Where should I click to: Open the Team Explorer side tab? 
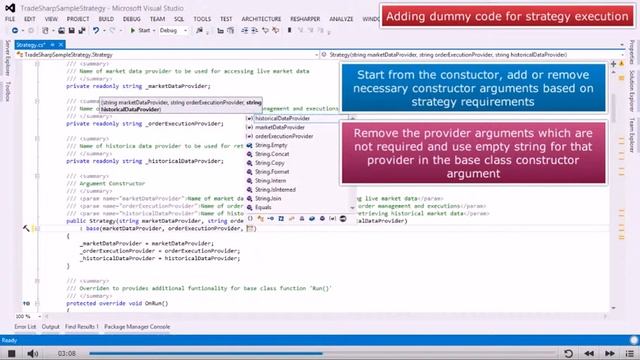click(x=632, y=135)
